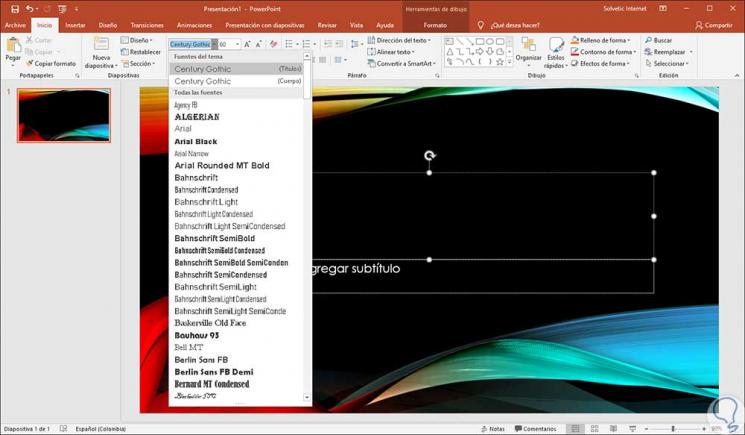Choose Berlin Sans FB Demi font
Screen dimensions: 745x435
[x=214, y=372]
